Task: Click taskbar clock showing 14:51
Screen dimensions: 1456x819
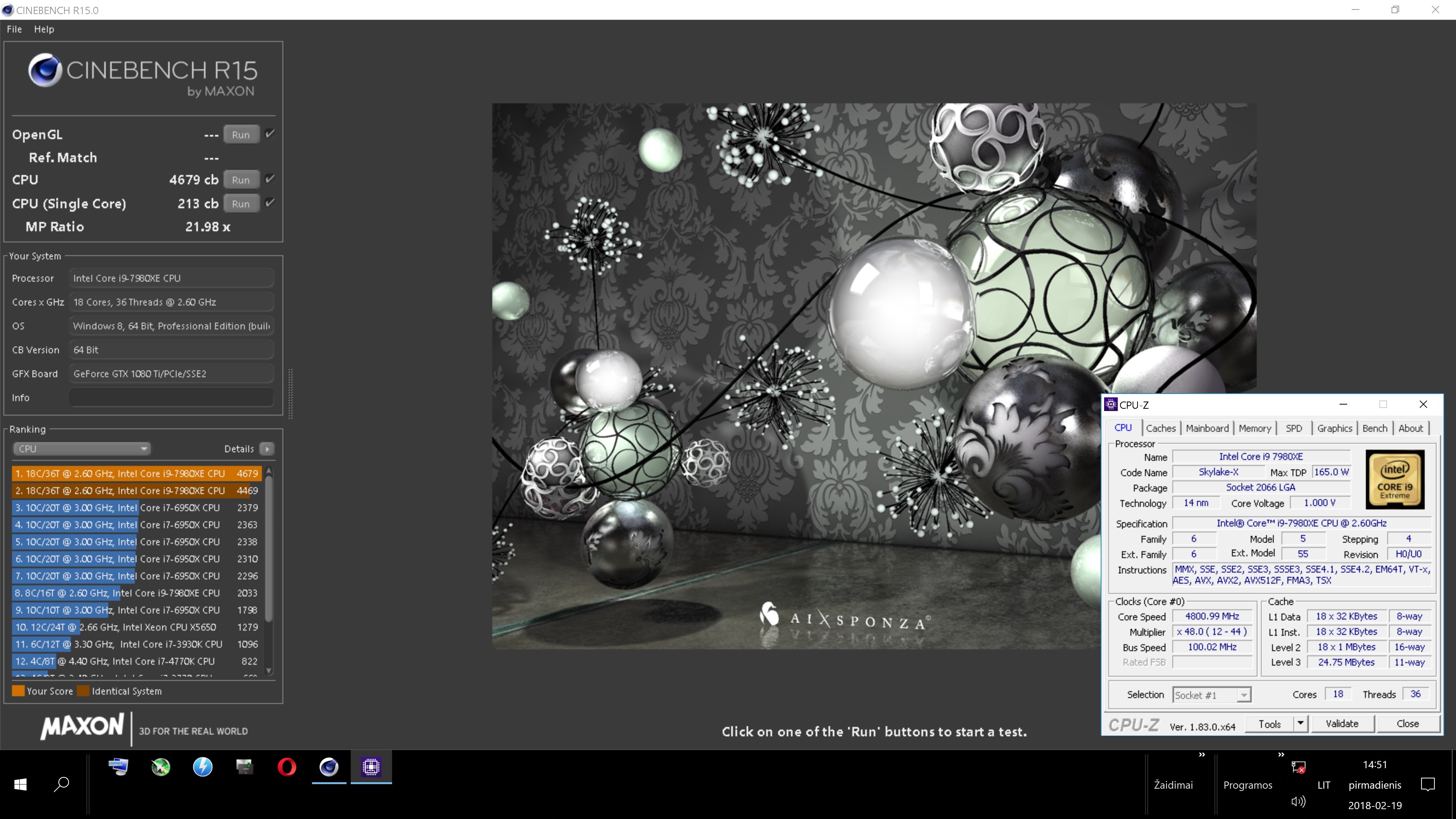Action: click(1374, 765)
